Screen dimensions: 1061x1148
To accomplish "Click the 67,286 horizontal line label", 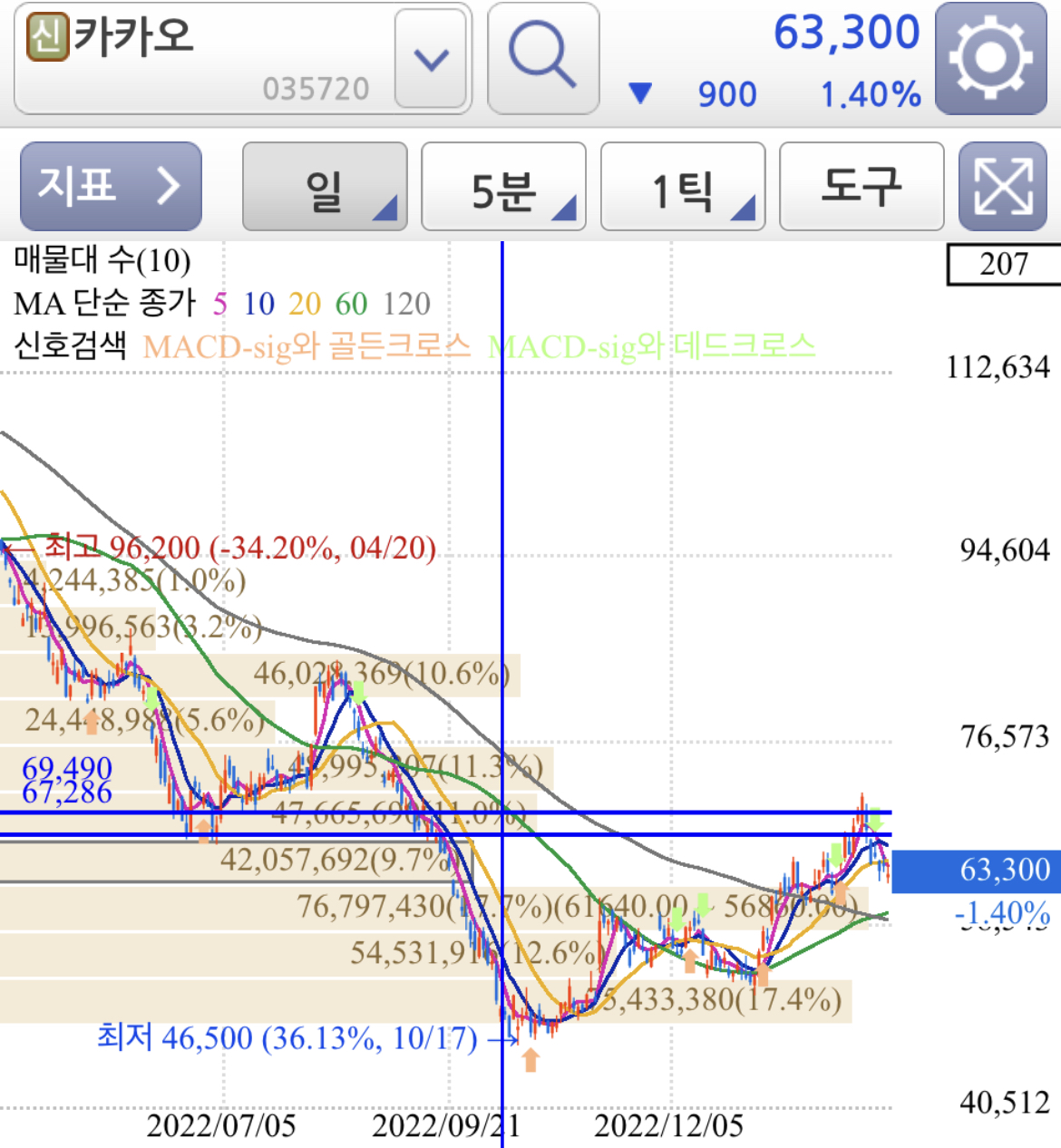I will (x=67, y=793).
